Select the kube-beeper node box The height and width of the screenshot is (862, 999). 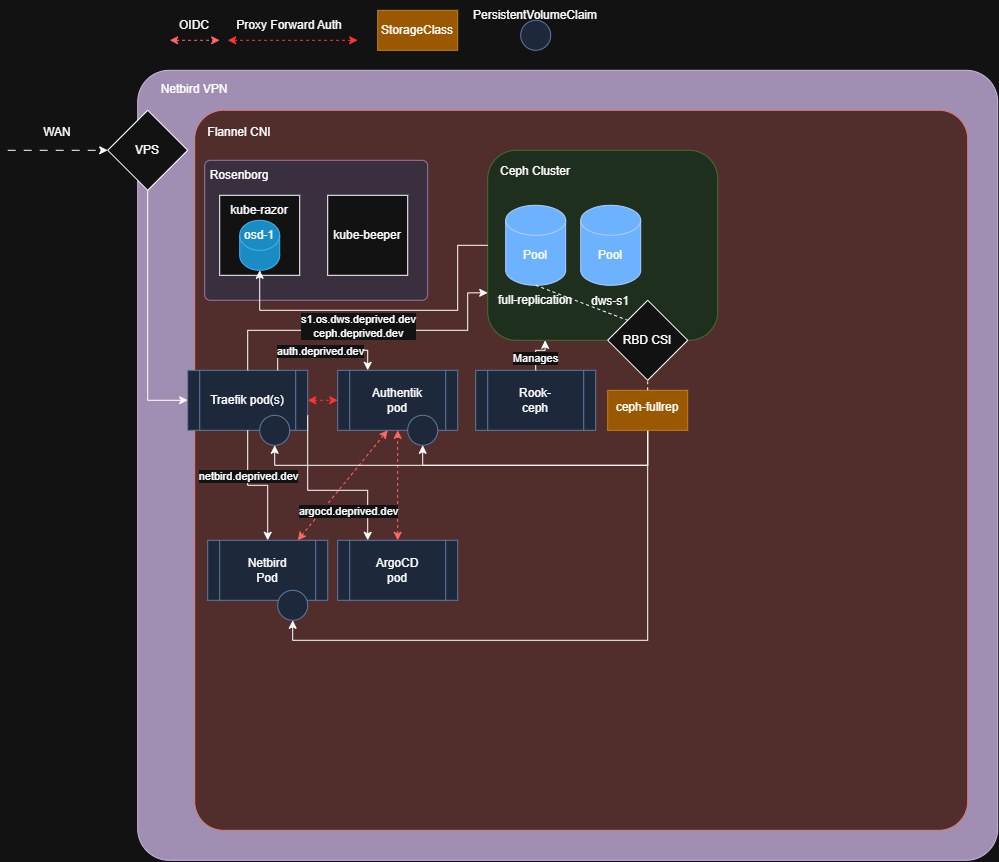[368, 235]
